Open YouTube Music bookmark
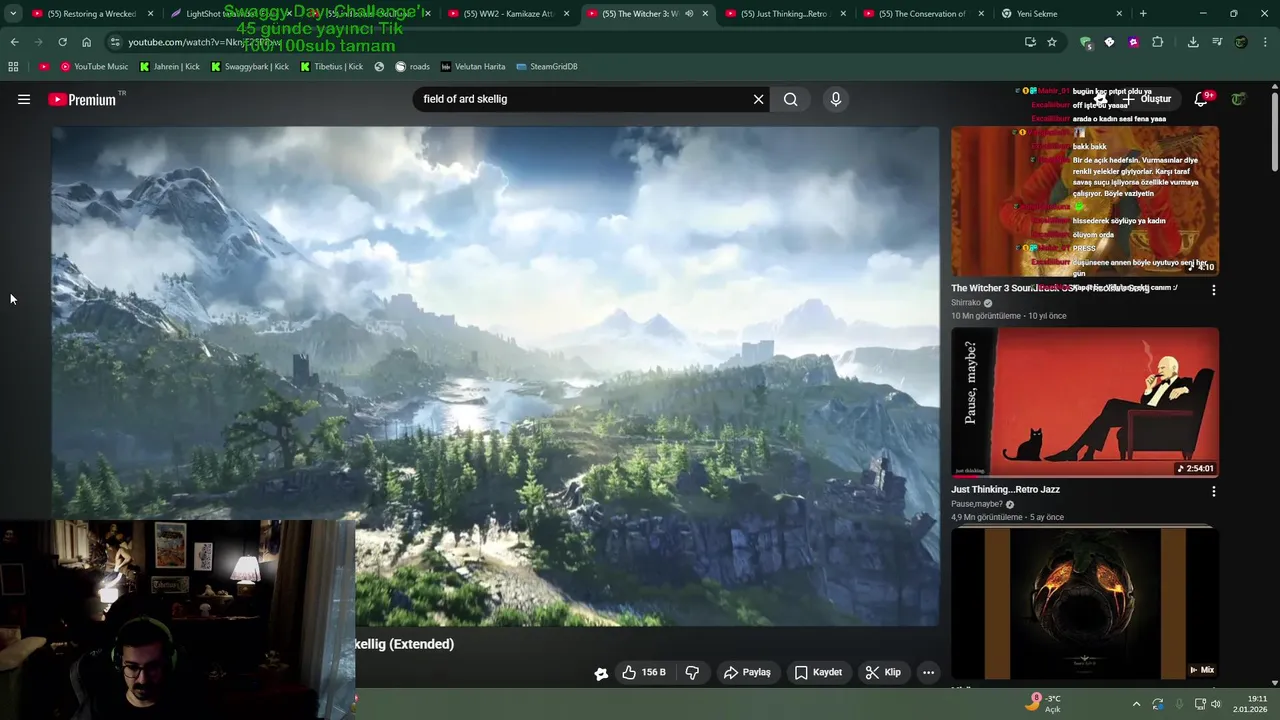The width and height of the screenshot is (1280, 720). pyautogui.click(x=94, y=66)
